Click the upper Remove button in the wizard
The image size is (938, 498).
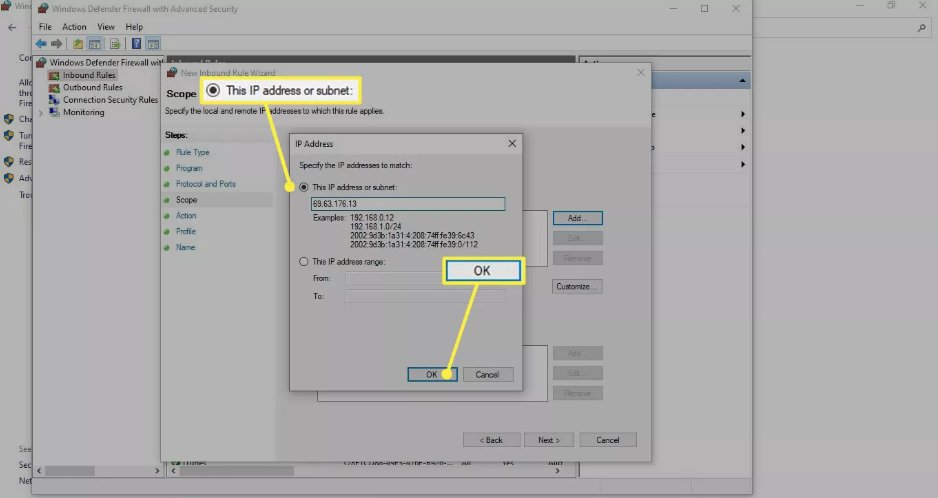coord(577,259)
